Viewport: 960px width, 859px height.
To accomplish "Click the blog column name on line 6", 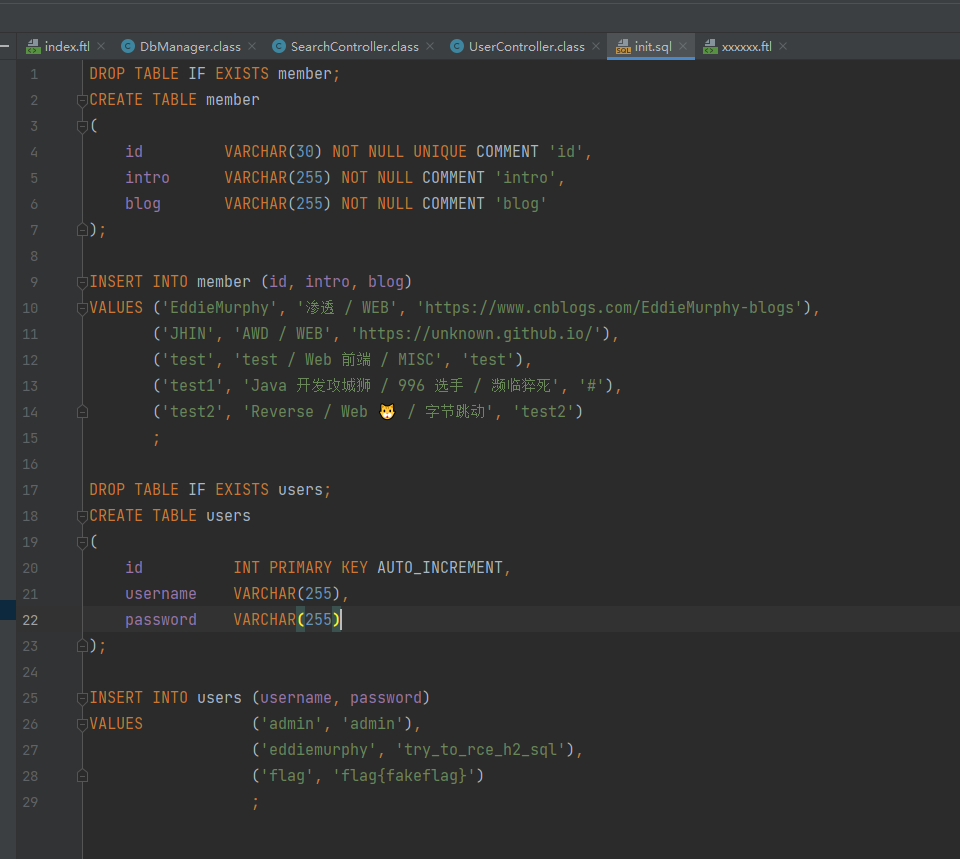I will (x=143, y=204).
